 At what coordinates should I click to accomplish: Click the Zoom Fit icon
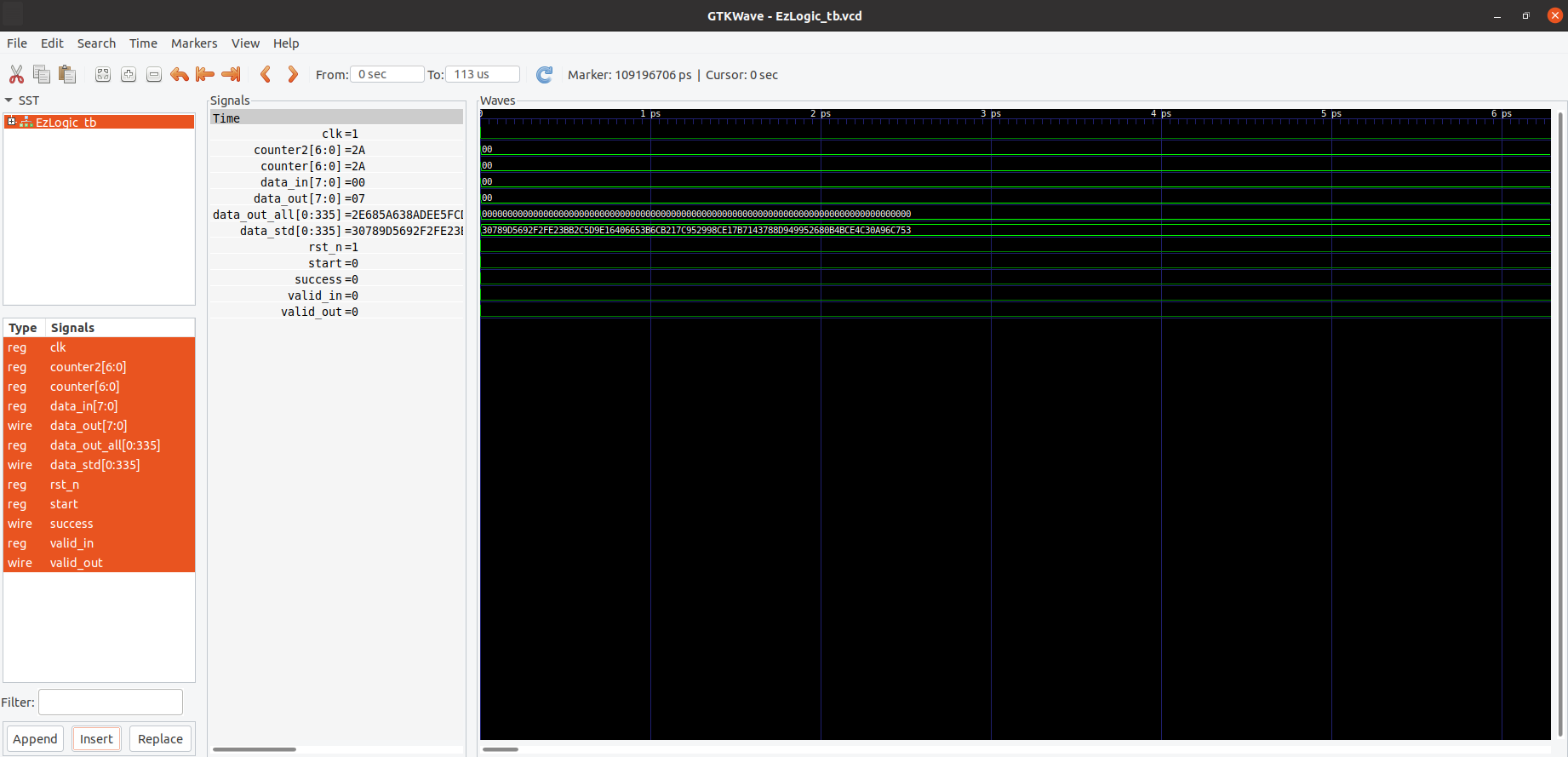tap(103, 75)
